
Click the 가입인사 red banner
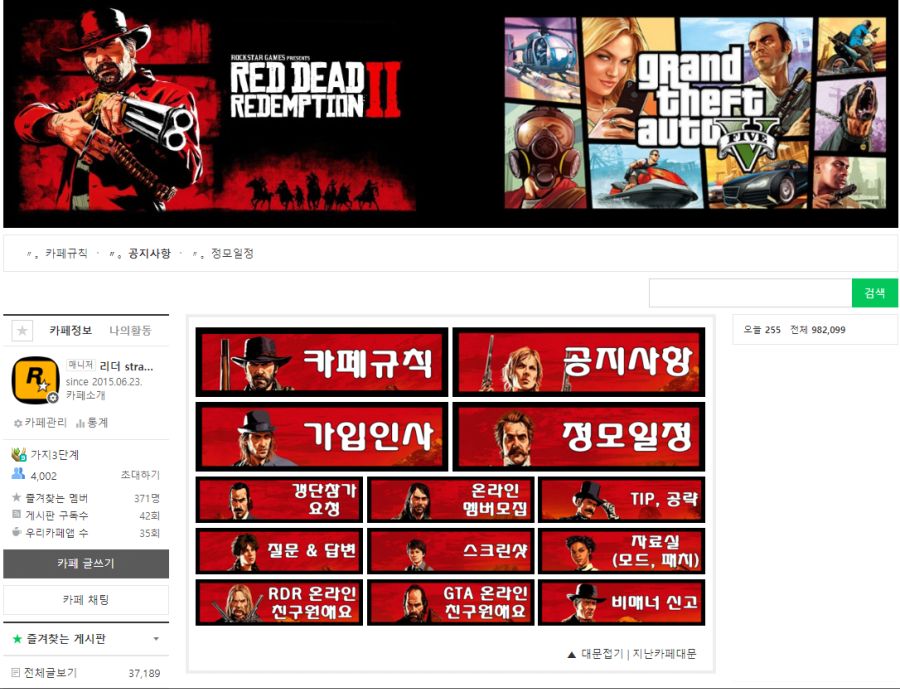(x=321, y=437)
